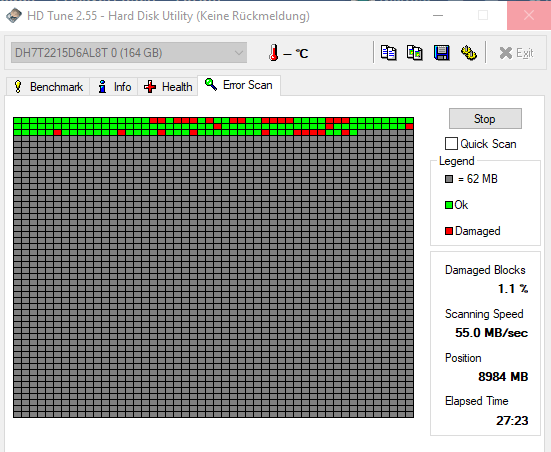
Task: Open options wrench icon
Action: (468, 53)
